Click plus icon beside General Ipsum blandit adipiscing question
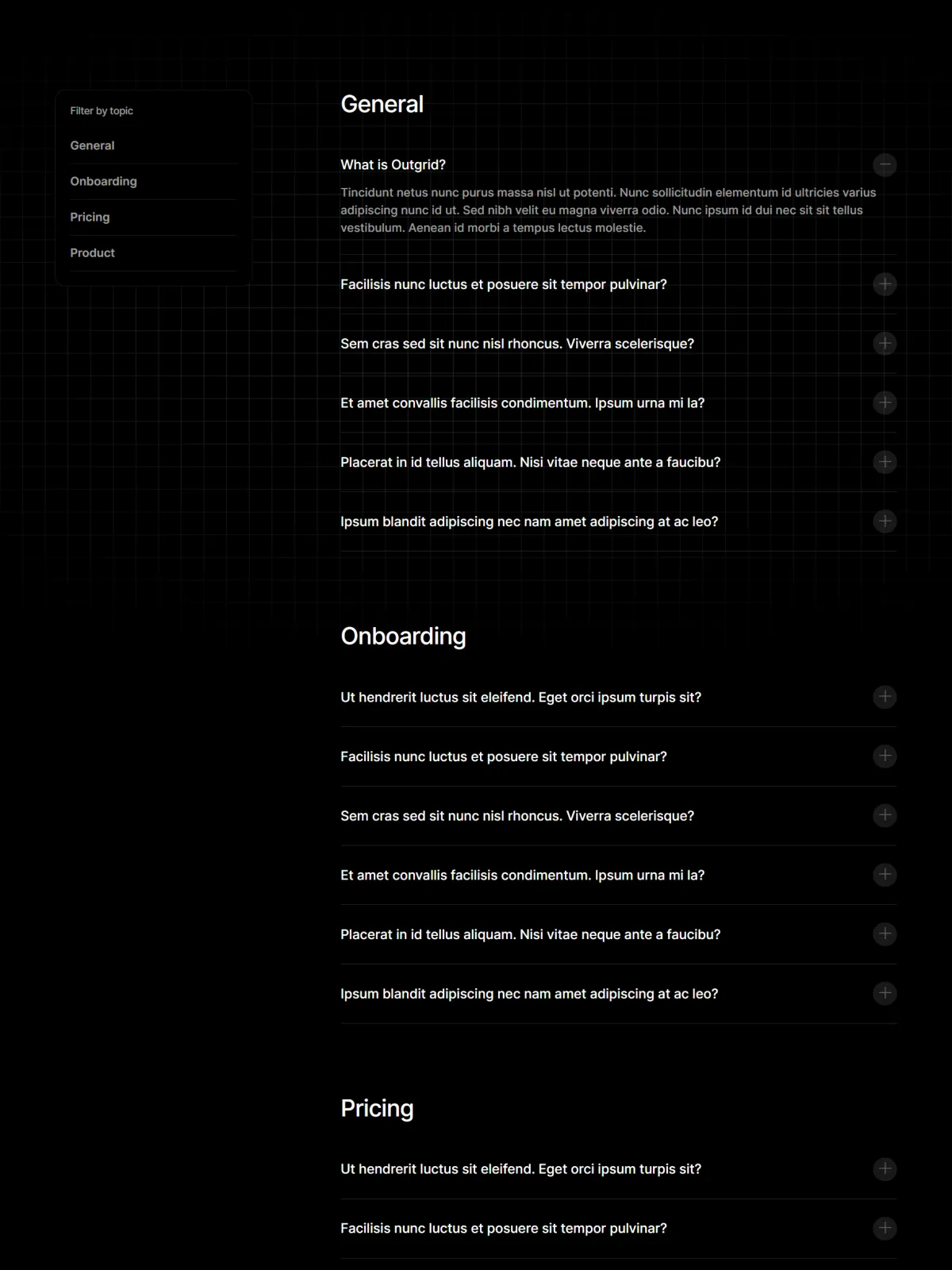Image resolution: width=952 pixels, height=1270 pixels. (885, 521)
